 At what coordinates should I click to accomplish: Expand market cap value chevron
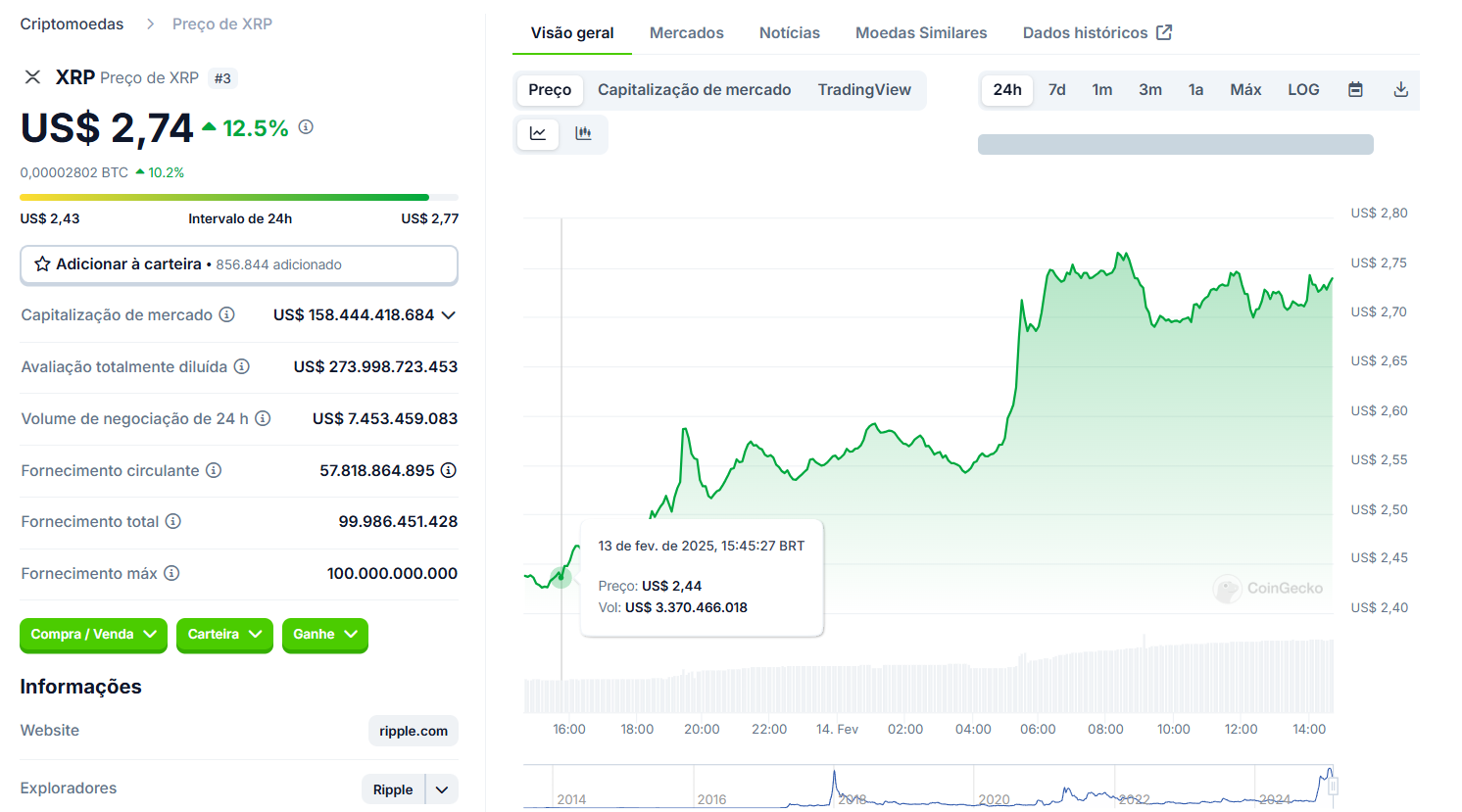tap(449, 315)
